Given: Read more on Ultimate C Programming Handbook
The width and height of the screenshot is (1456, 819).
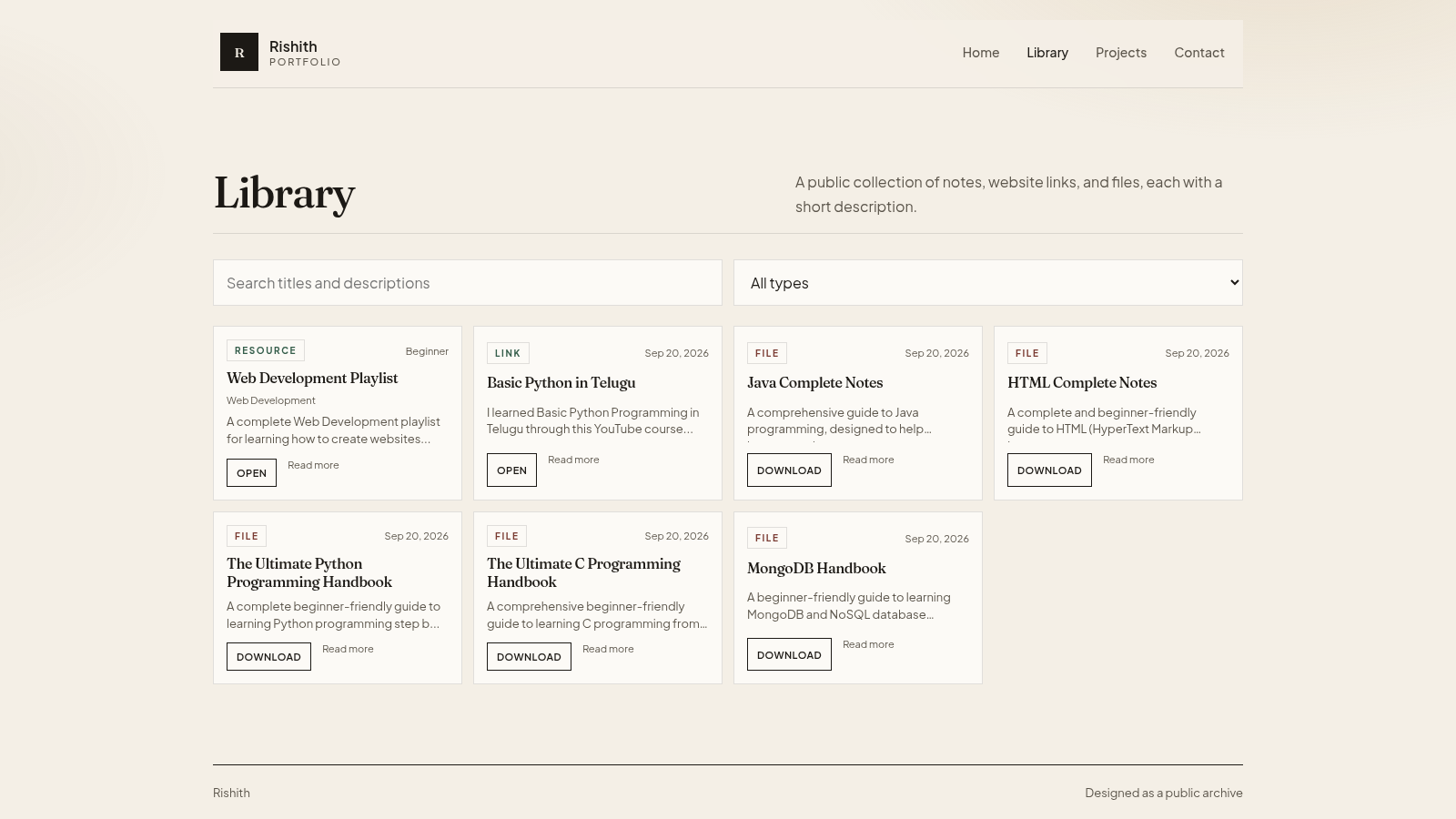Looking at the screenshot, I should [608, 649].
